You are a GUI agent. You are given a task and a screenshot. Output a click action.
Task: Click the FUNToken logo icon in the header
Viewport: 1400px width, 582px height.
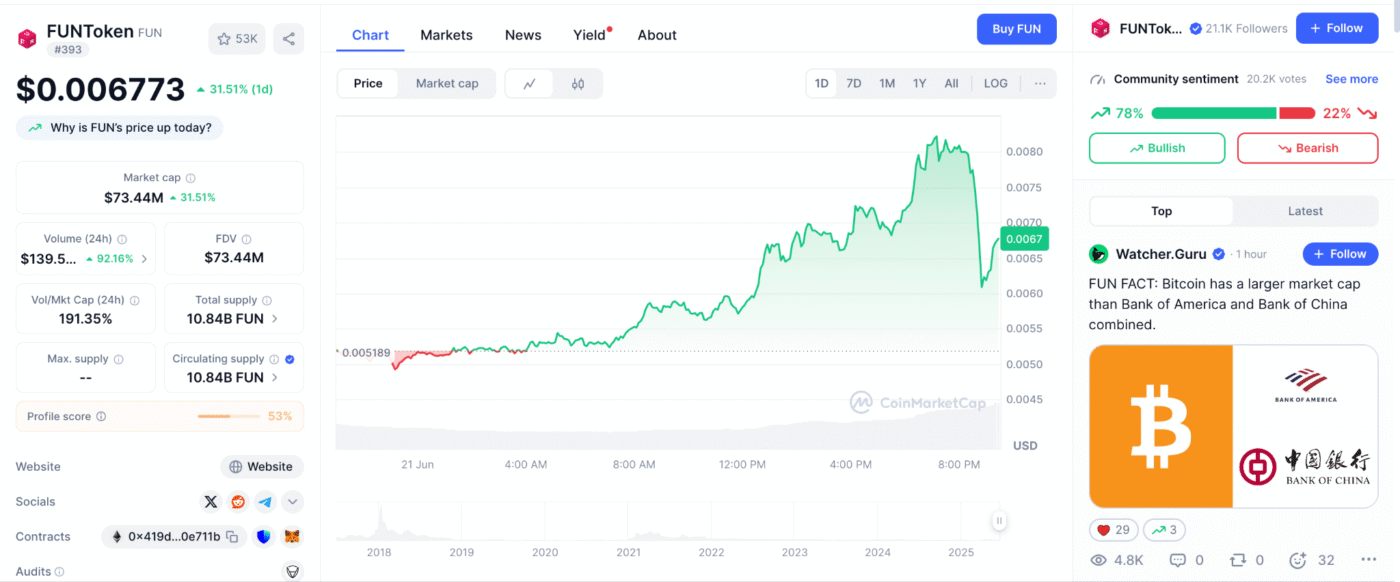pyautogui.click(x=27, y=39)
